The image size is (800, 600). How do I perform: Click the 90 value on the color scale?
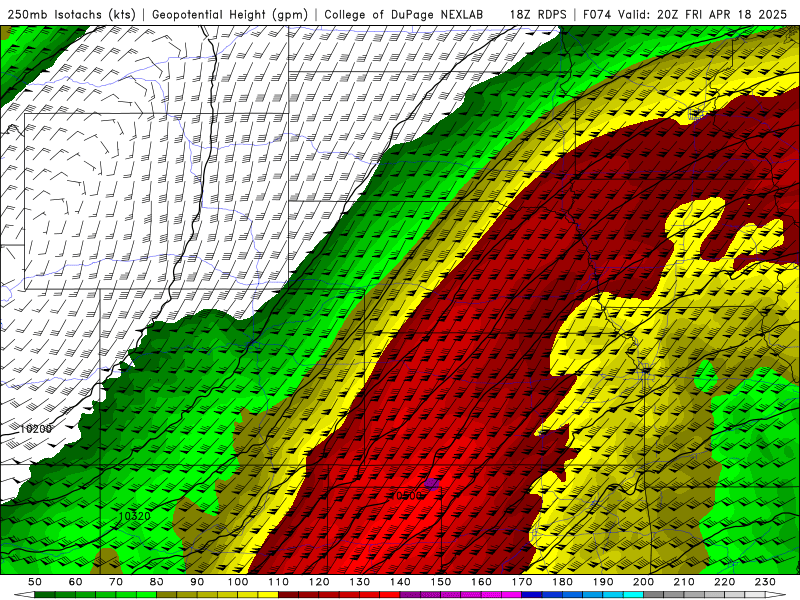(x=197, y=582)
